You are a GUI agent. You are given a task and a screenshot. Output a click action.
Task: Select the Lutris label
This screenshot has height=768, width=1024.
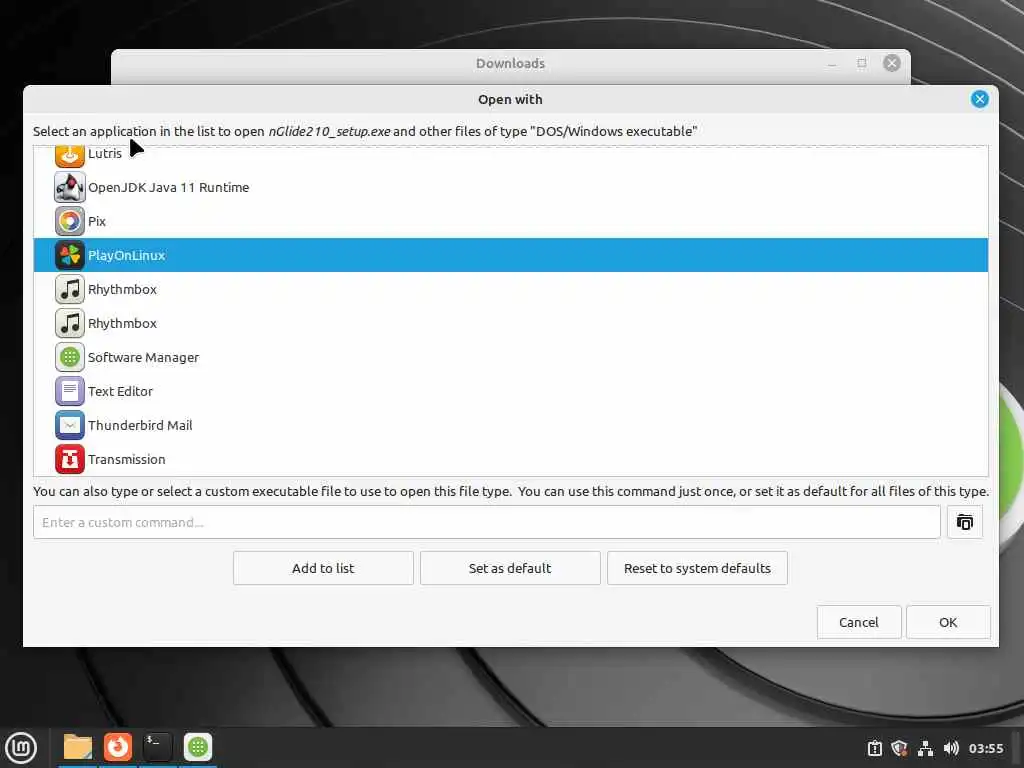[x=104, y=154]
